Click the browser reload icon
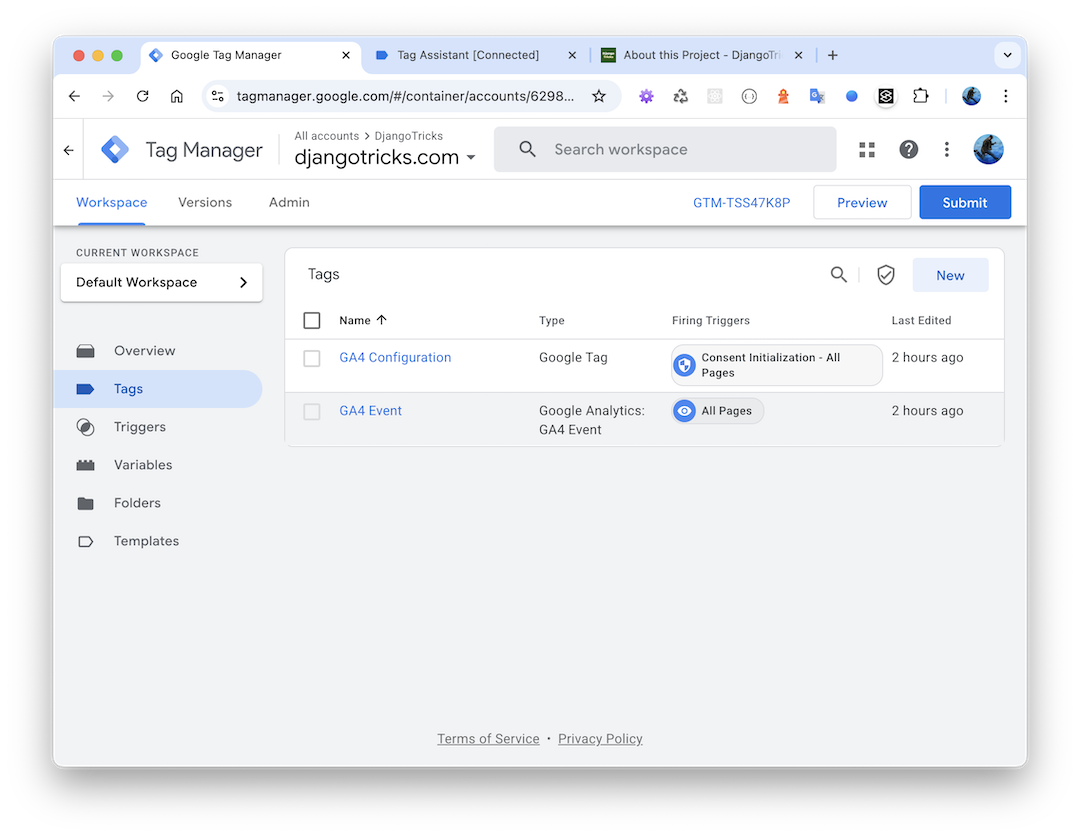 pos(143,96)
